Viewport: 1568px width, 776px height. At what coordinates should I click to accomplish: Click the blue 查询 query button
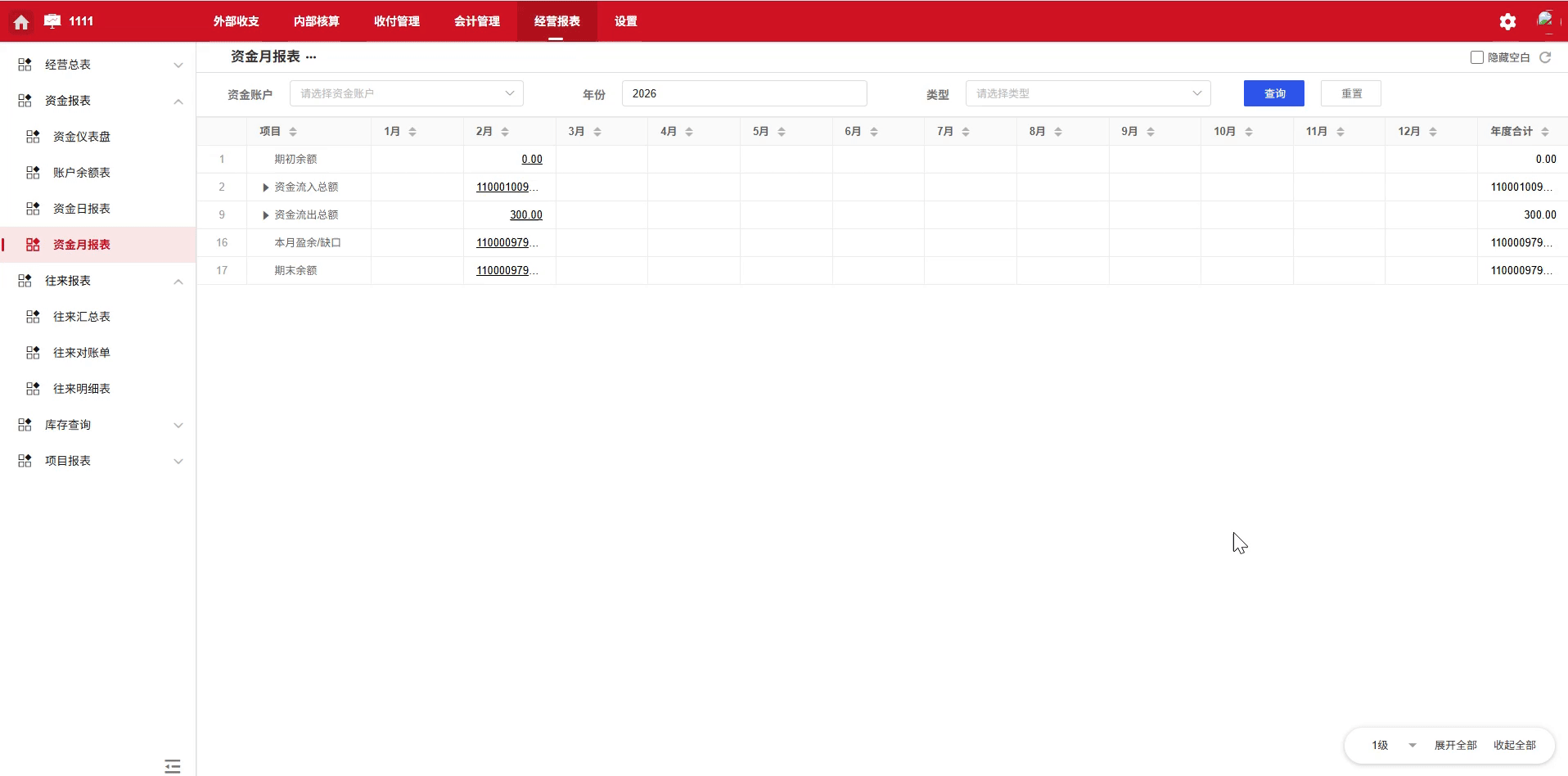point(1273,93)
